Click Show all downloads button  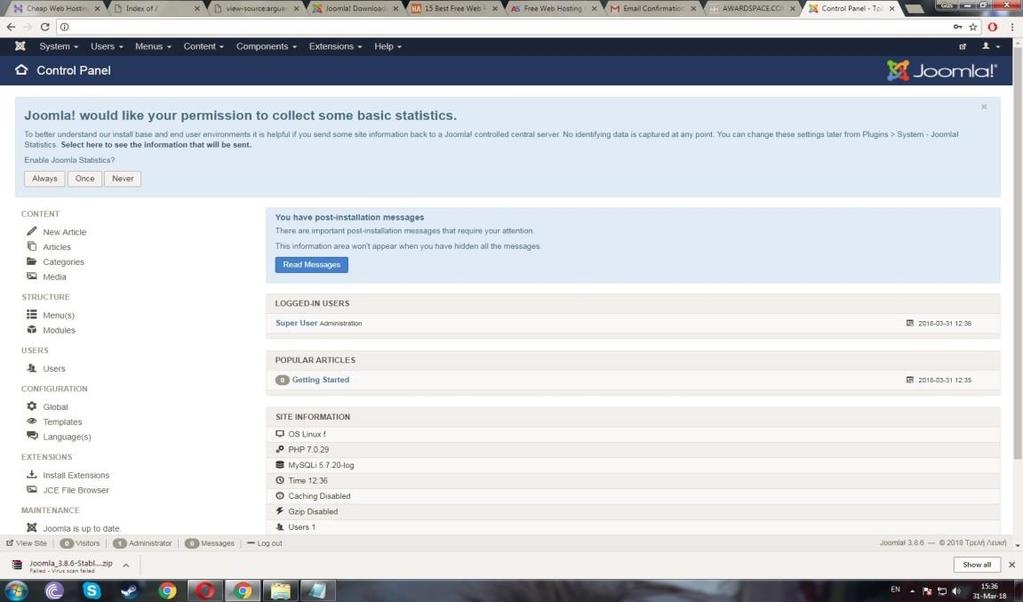point(977,565)
